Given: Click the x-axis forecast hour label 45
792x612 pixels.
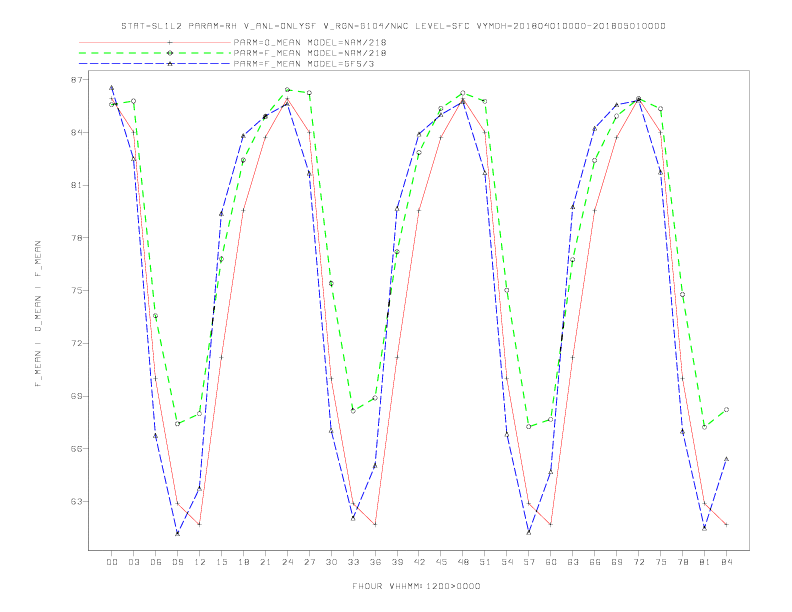Looking at the screenshot, I should (x=441, y=562).
